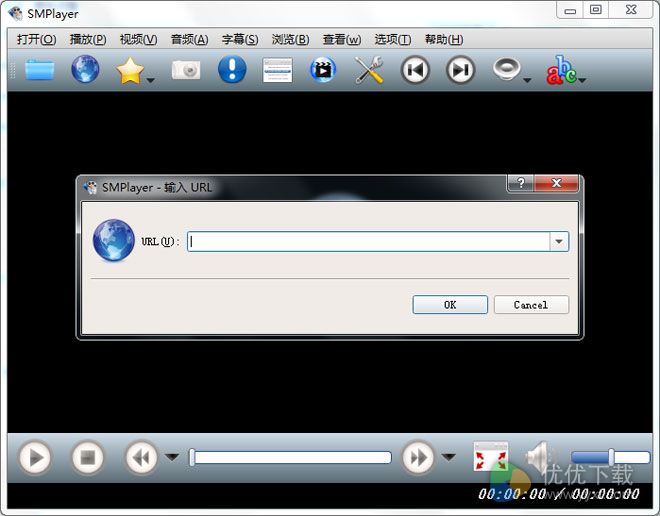
Task: Minimize the SMPlayer window
Action: (x=570, y=10)
